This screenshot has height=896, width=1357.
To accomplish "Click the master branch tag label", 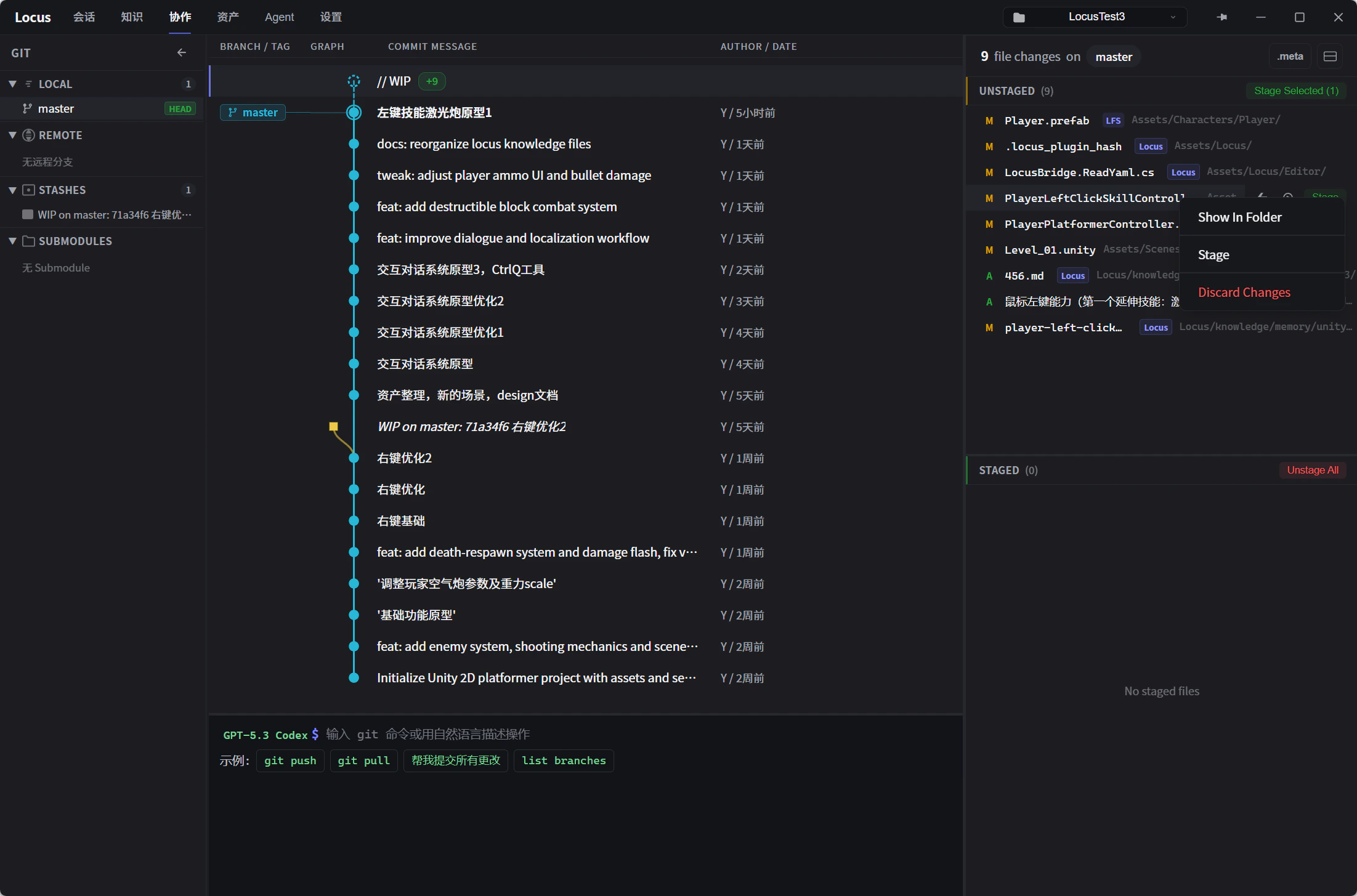I will tap(253, 113).
